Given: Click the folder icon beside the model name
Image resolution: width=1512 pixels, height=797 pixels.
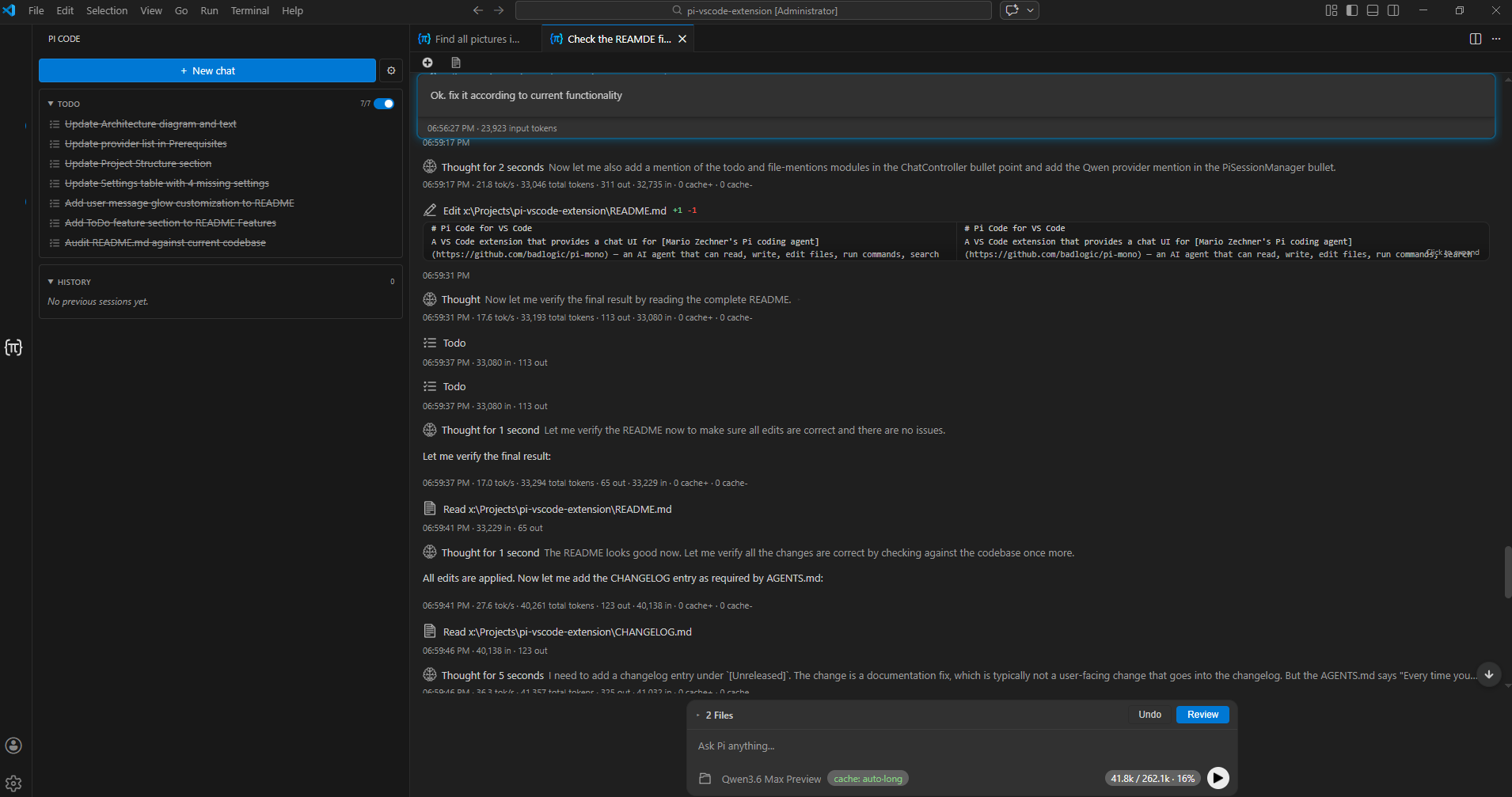Looking at the screenshot, I should click(705, 779).
